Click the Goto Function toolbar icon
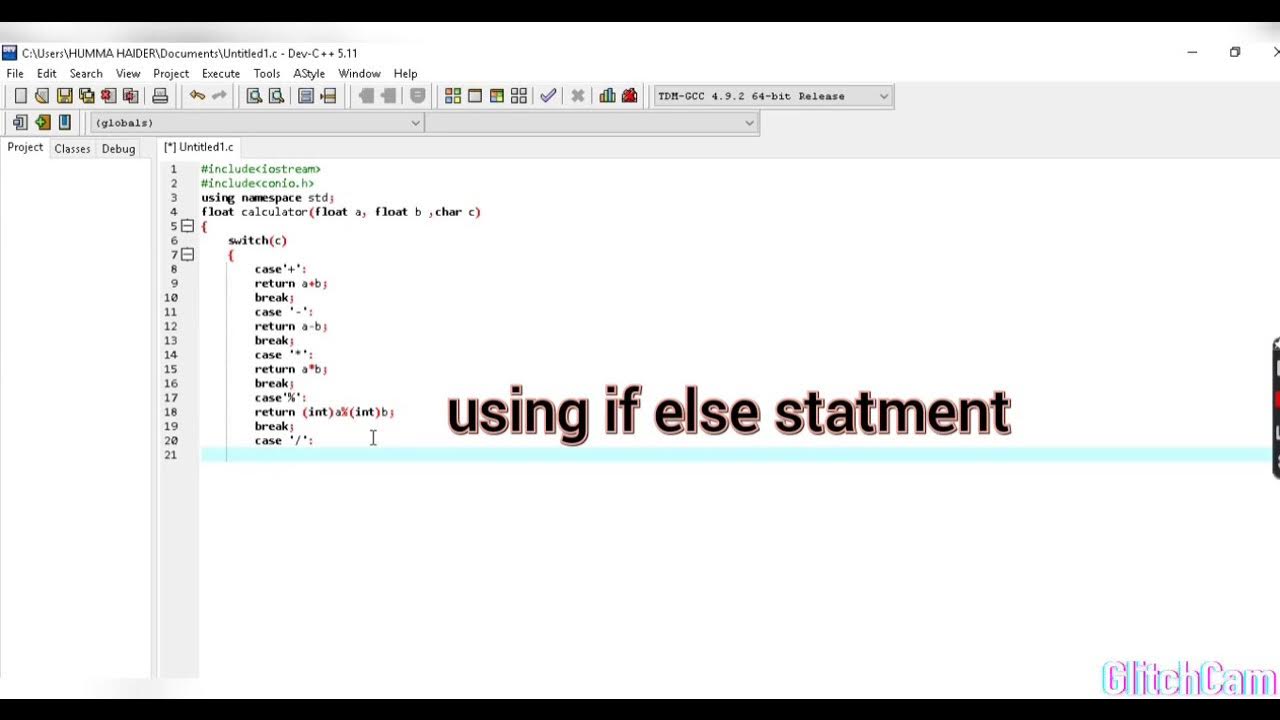This screenshot has width=1280, height=720. tap(306, 96)
